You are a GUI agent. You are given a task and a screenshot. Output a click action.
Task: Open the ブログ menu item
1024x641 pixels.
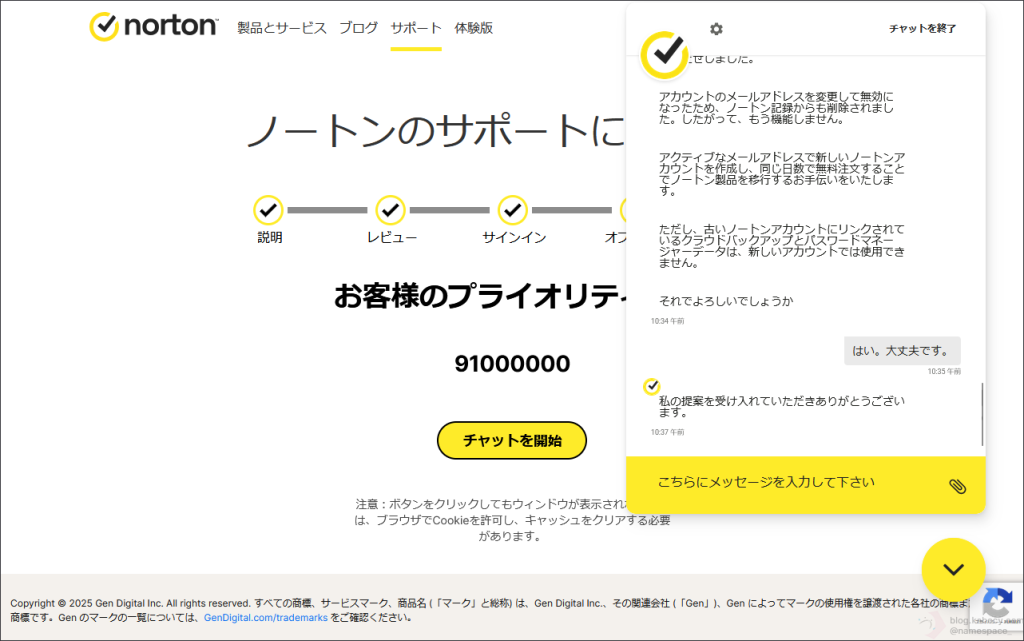358,28
